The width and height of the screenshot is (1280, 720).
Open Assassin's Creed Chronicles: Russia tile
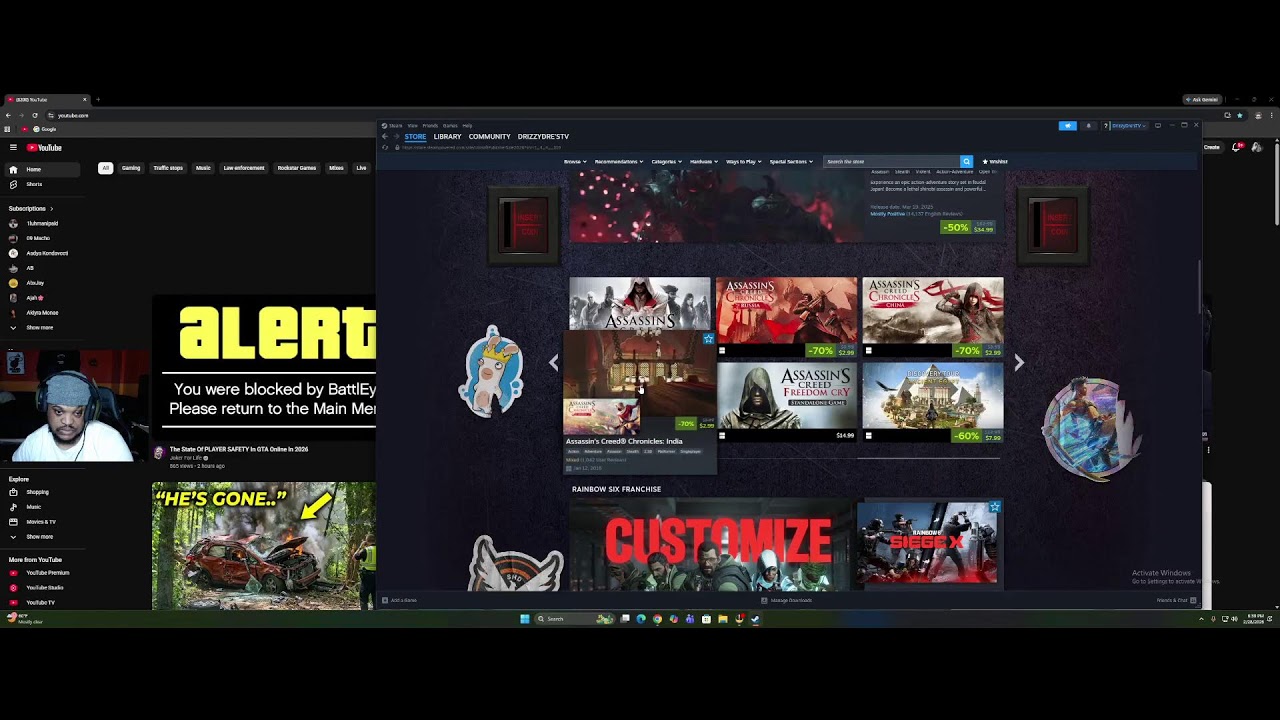[x=786, y=317]
